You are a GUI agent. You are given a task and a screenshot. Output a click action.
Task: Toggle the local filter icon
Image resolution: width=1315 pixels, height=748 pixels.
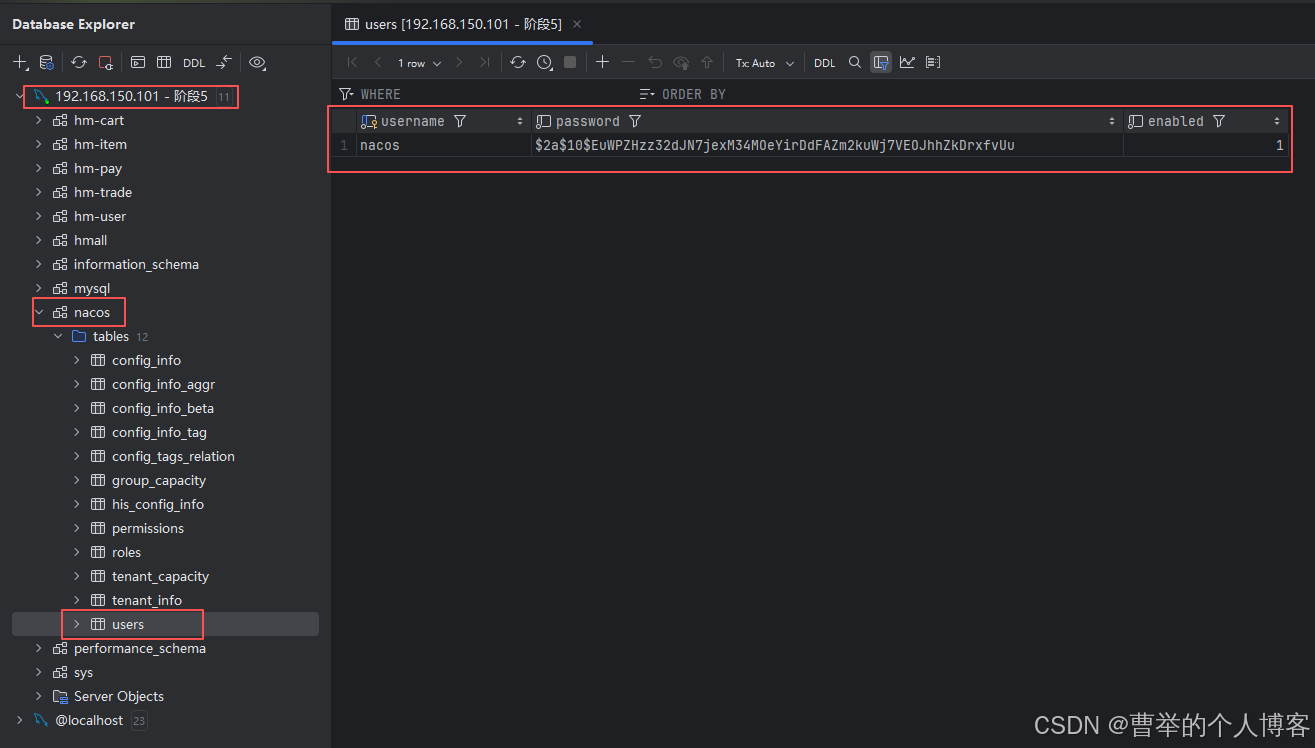pos(881,62)
